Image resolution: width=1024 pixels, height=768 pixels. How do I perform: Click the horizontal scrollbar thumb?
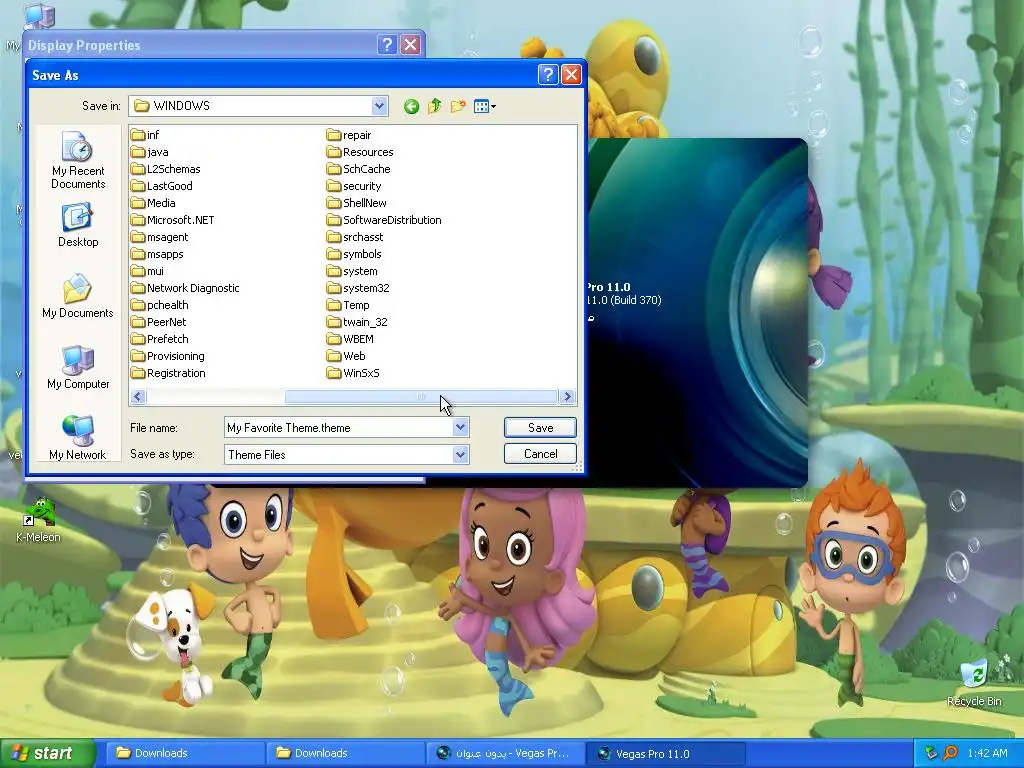[421, 396]
